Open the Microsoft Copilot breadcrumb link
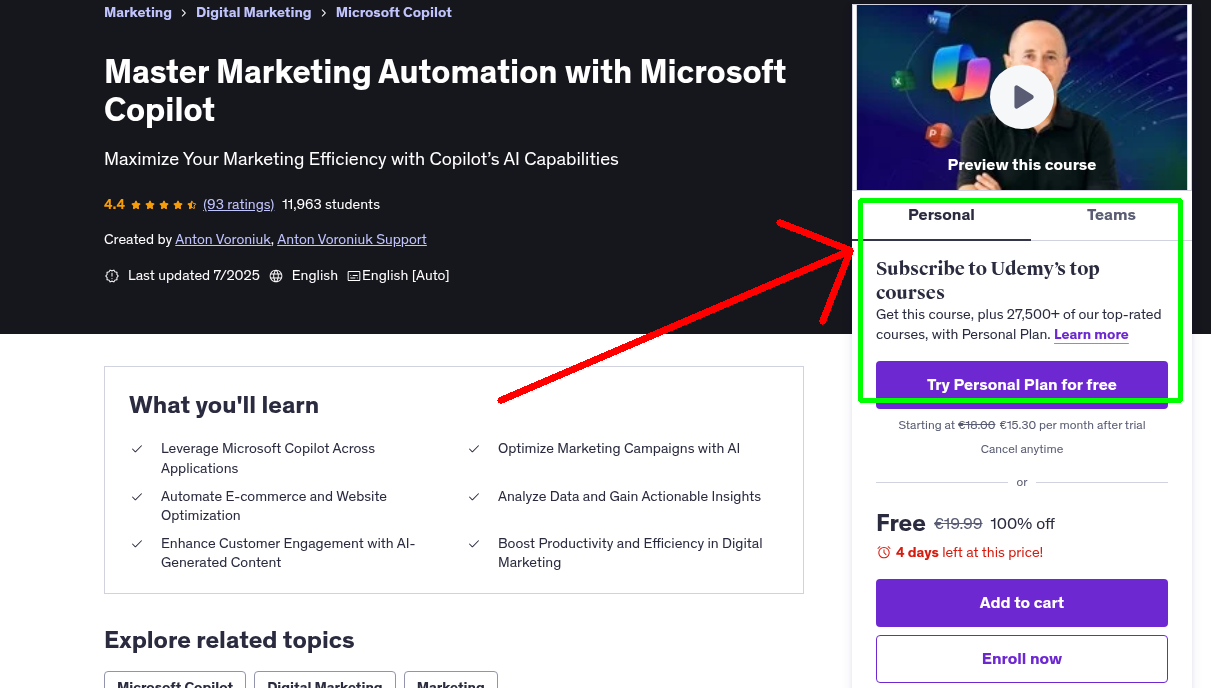The image size is (1211, 688). pos(394,13)
